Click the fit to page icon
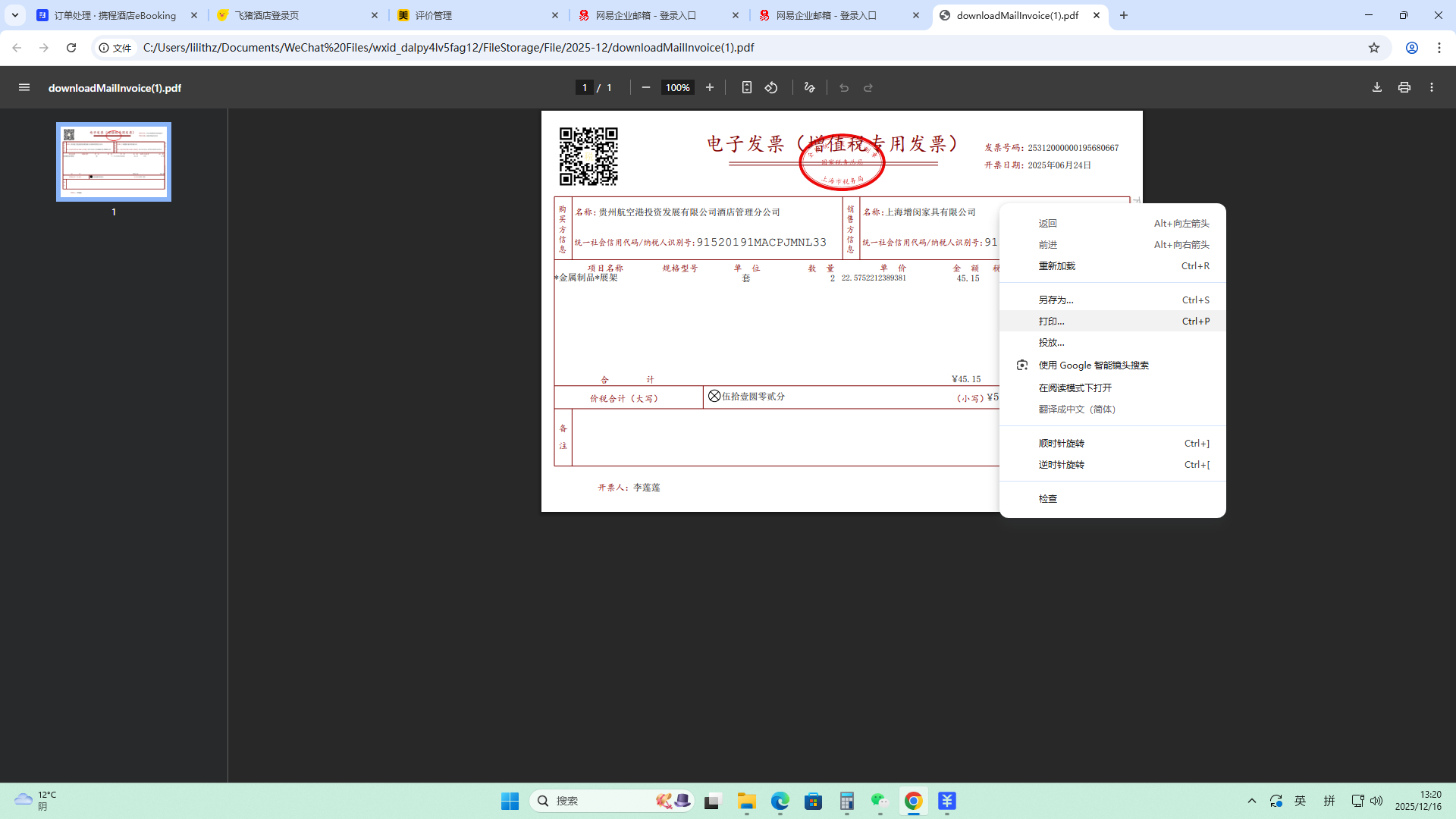 pyautogui.click(x=747, y=88)
